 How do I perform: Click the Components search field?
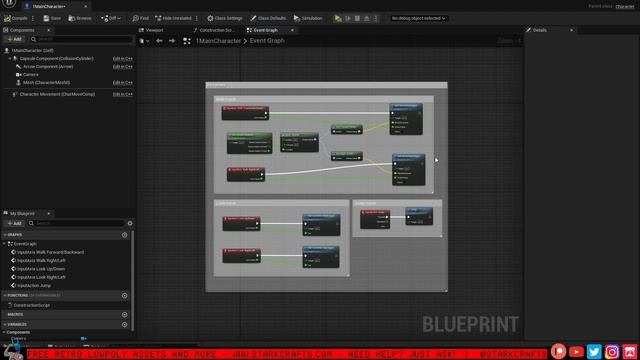pyautogui.click(x=81, y=39)
